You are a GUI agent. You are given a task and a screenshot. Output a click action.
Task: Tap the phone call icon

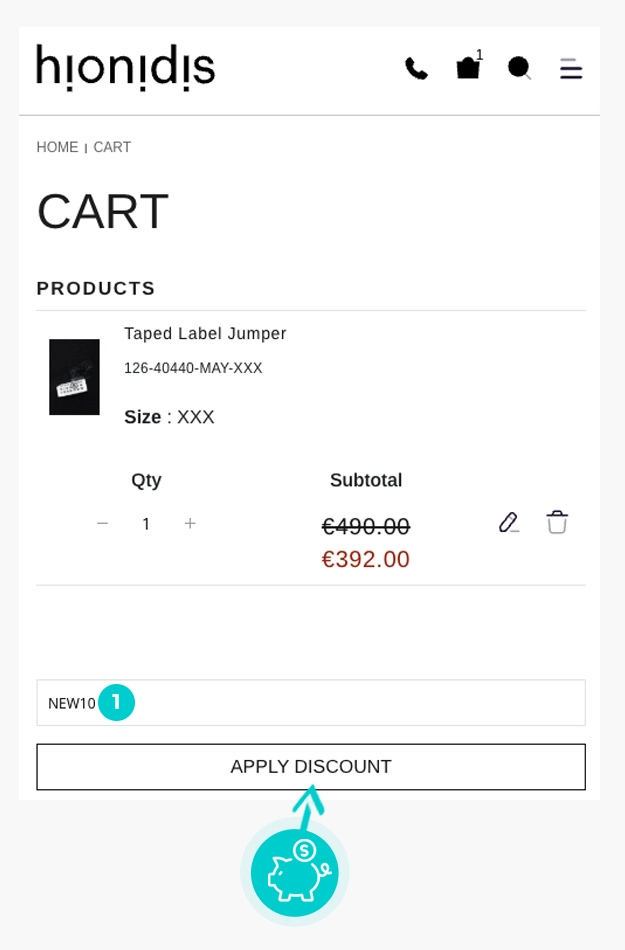[x=416, y=69]
